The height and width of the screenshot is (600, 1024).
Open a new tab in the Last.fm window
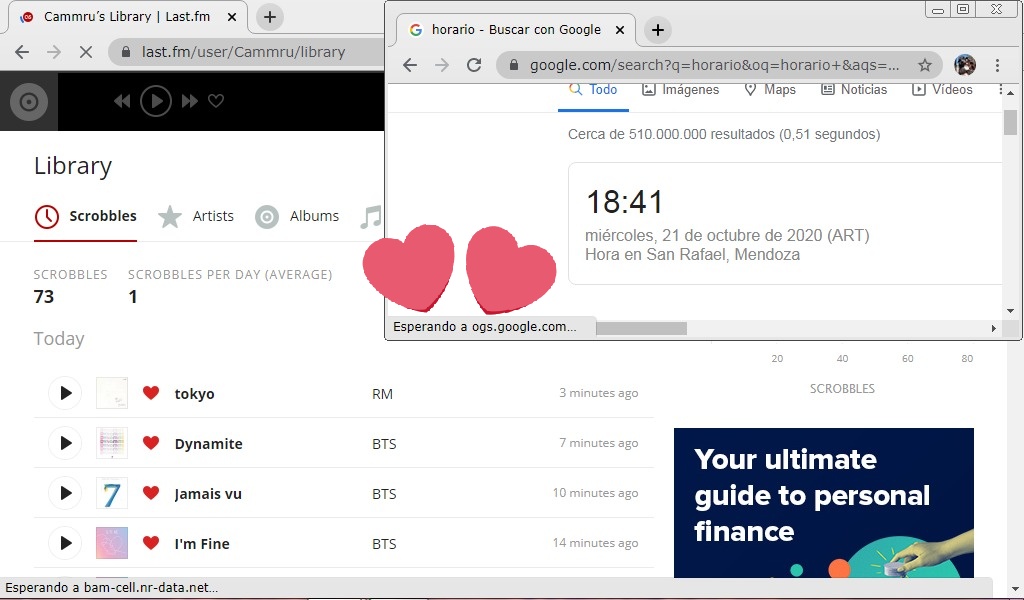tap(270, 17)
